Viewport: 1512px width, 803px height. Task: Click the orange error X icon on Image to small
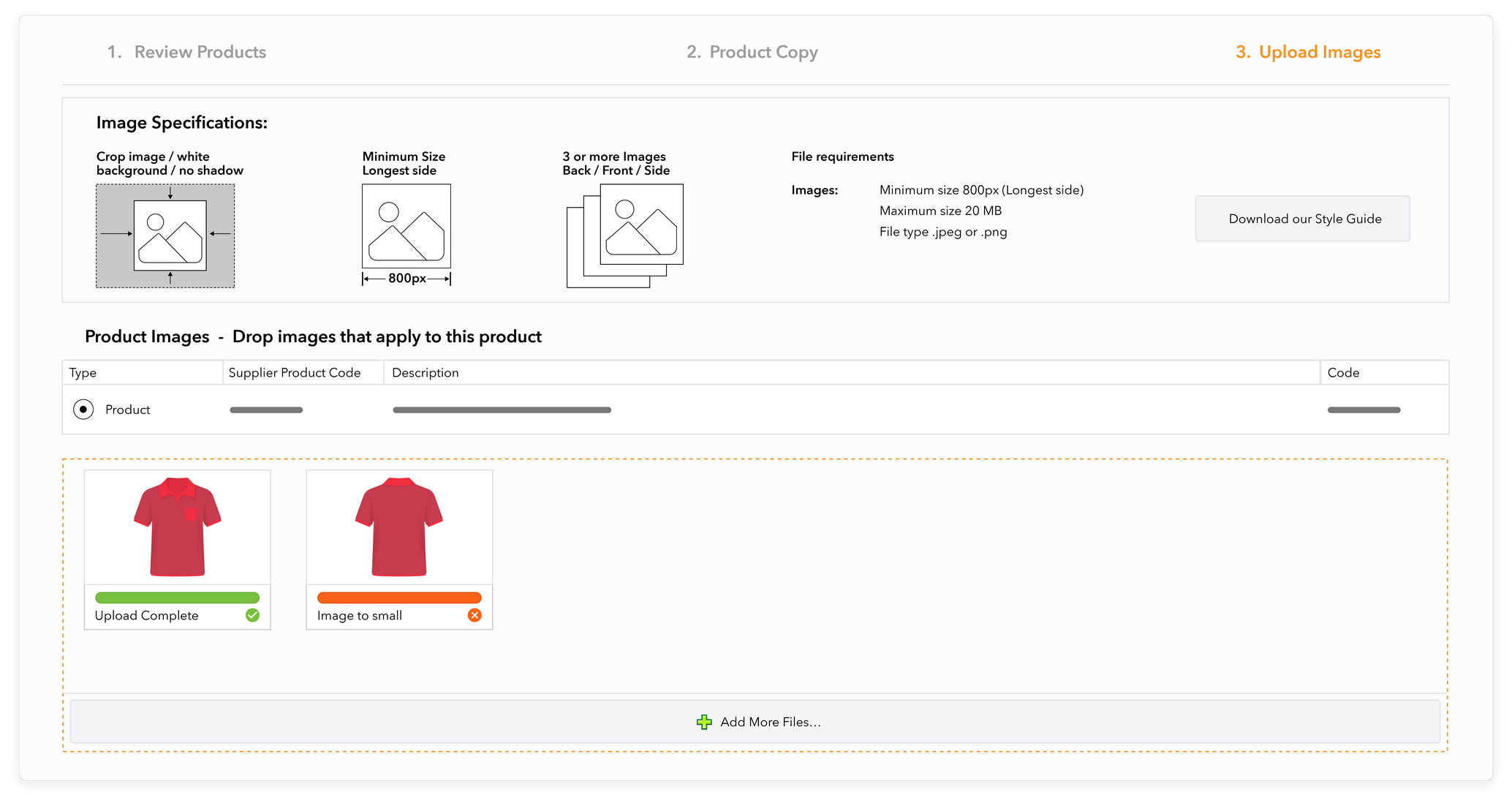(x=475, y=615)
